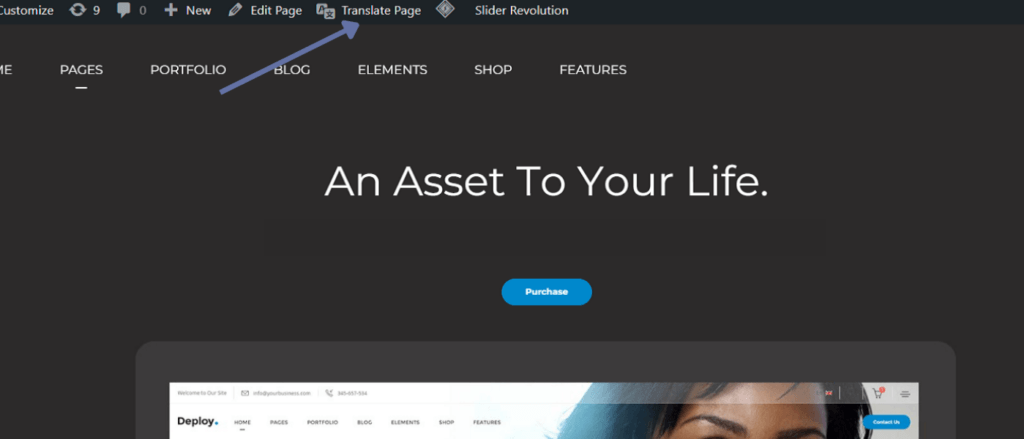Select the SHOP menu item
Viewport: 1024px width, 439px height.
[493, 70]
